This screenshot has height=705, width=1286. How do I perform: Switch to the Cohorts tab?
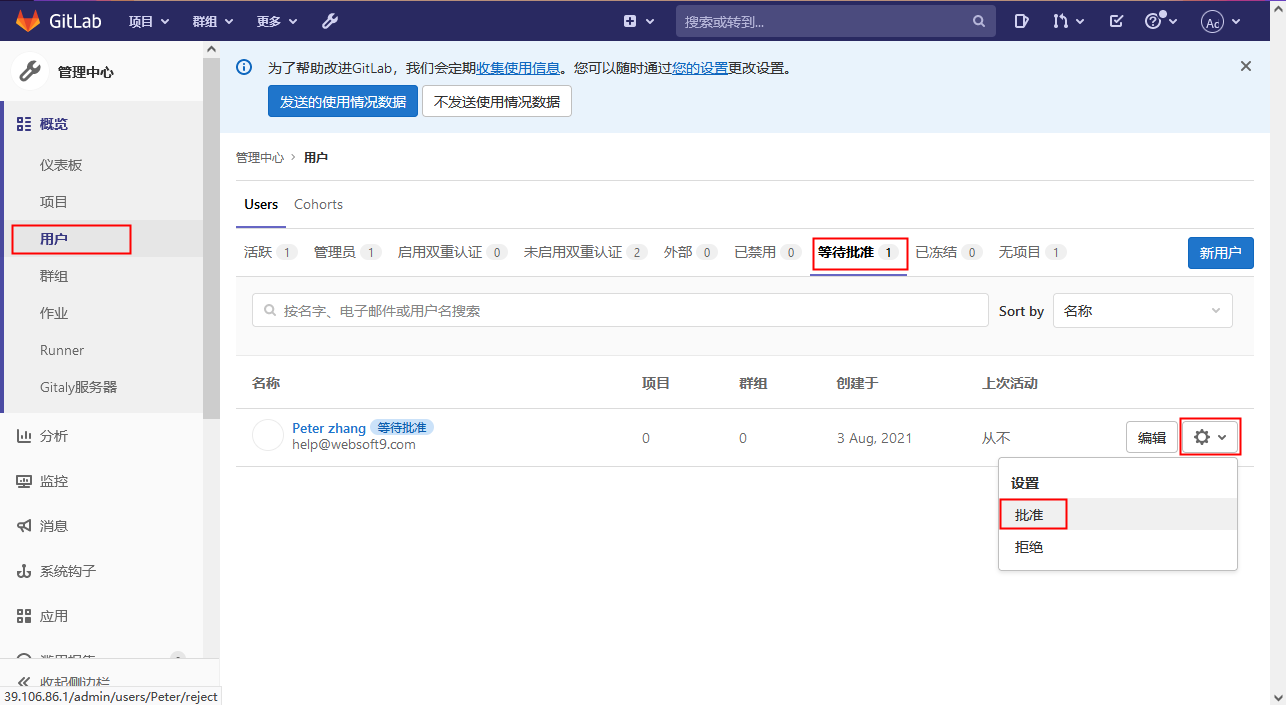click(318, 204)
